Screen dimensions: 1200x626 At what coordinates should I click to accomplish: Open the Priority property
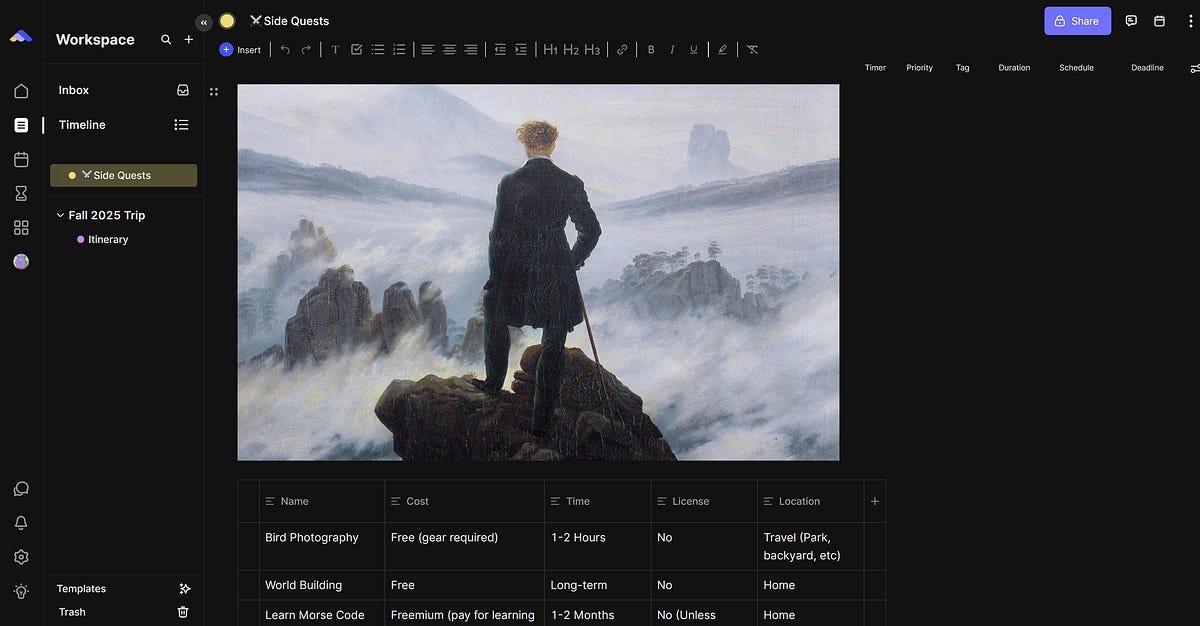(x=919, y=68)
